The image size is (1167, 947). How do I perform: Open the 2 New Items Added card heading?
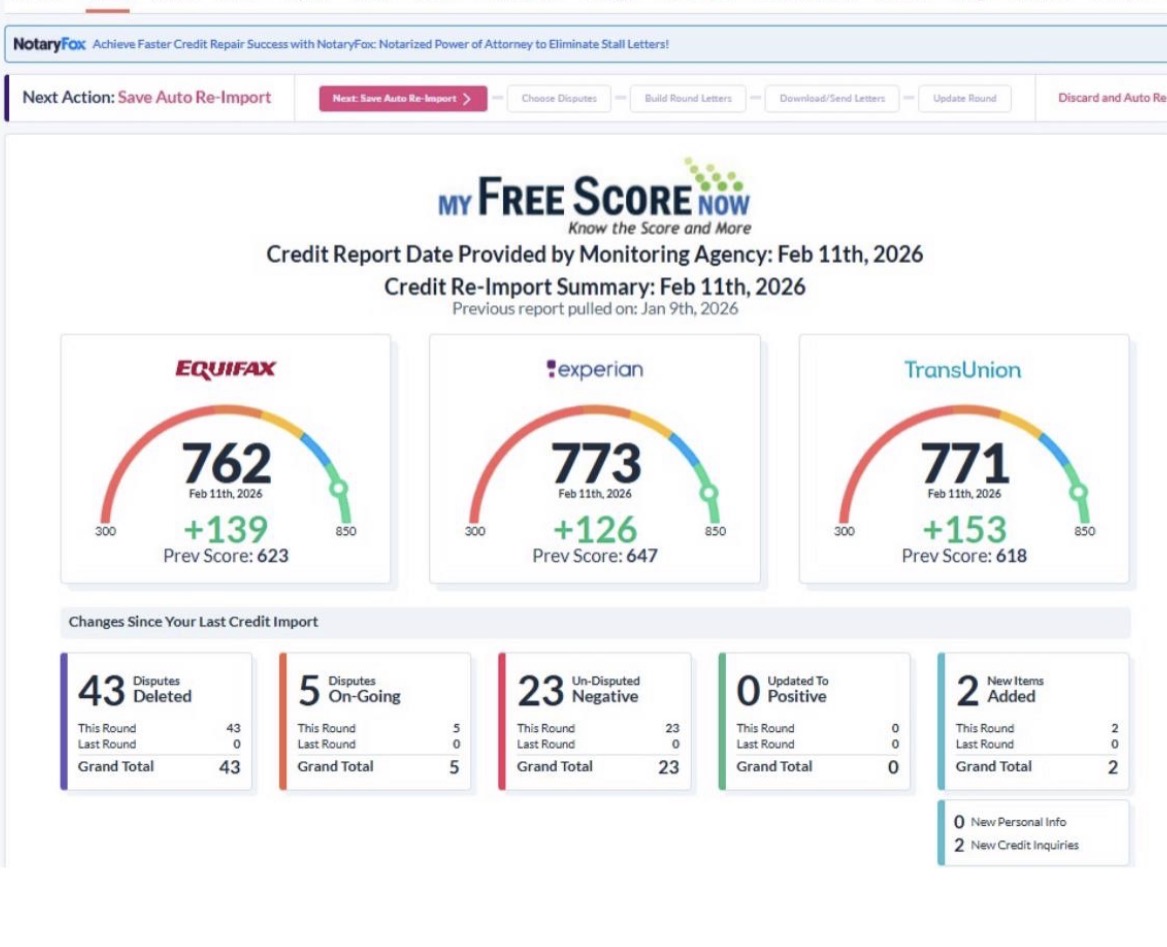tap(1000, 690)
